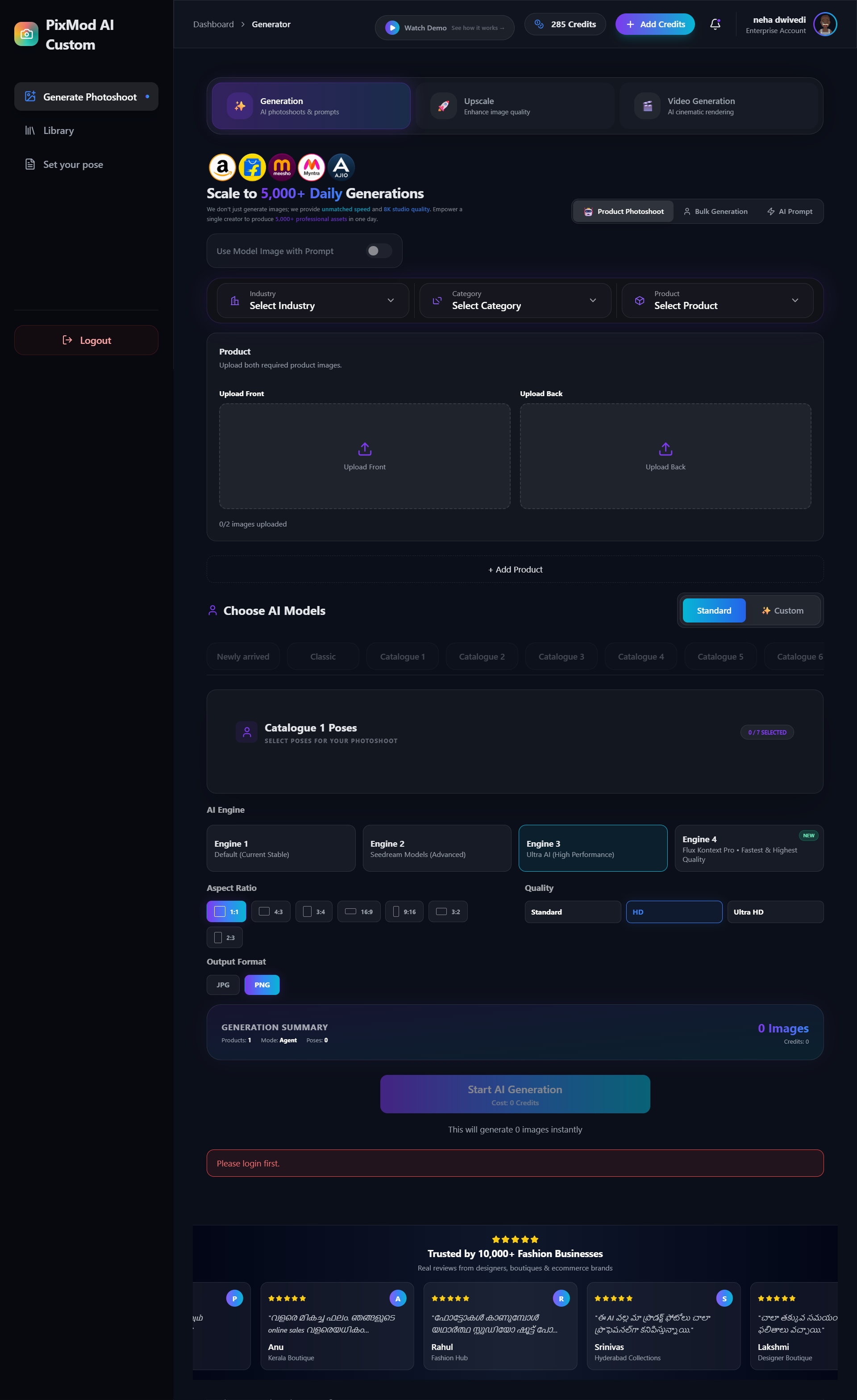Select PNG output format

pyautogui.click(x=262, y=985)
